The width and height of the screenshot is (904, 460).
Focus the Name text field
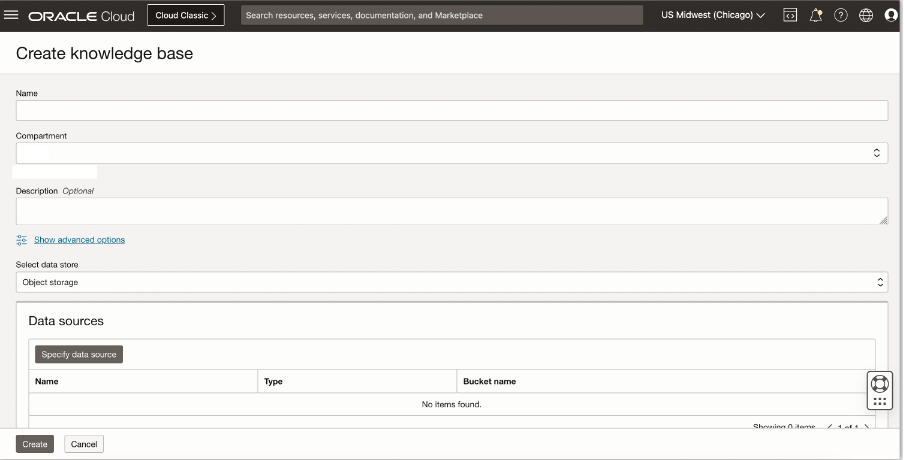451,110
